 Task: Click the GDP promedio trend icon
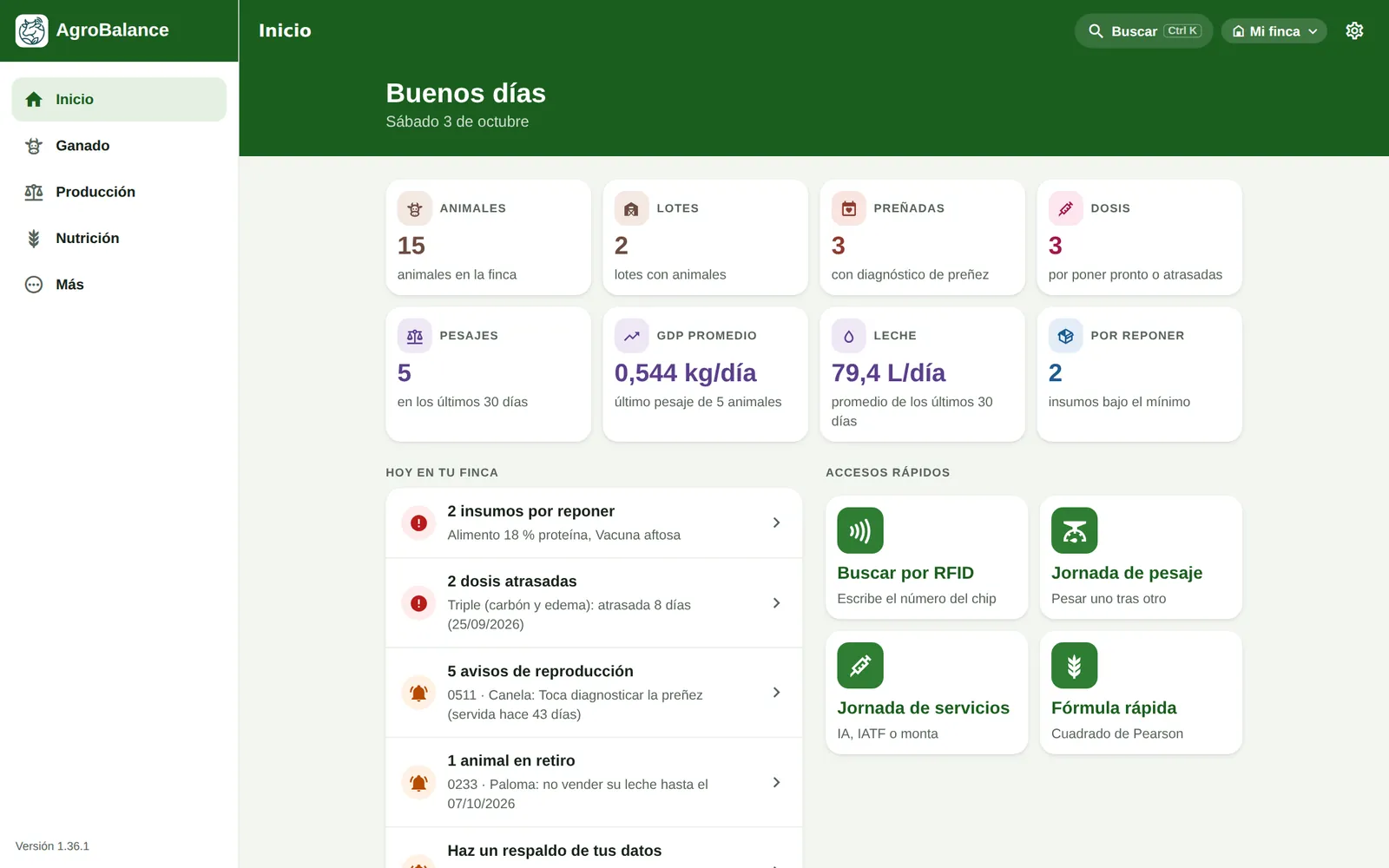[631, 336]
